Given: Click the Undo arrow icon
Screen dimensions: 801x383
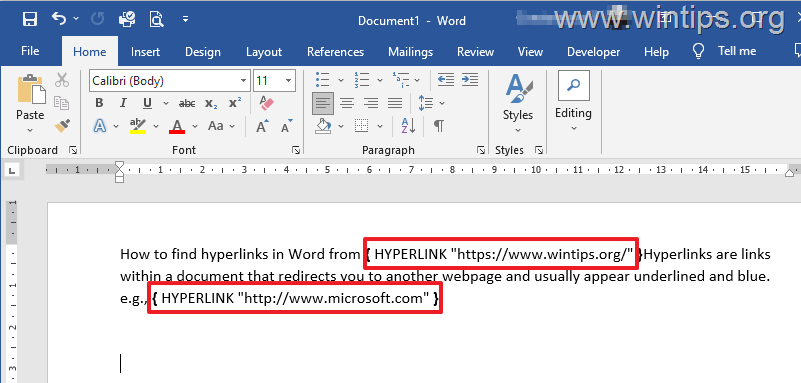Looking at the screenshot, I should (59, 19).
